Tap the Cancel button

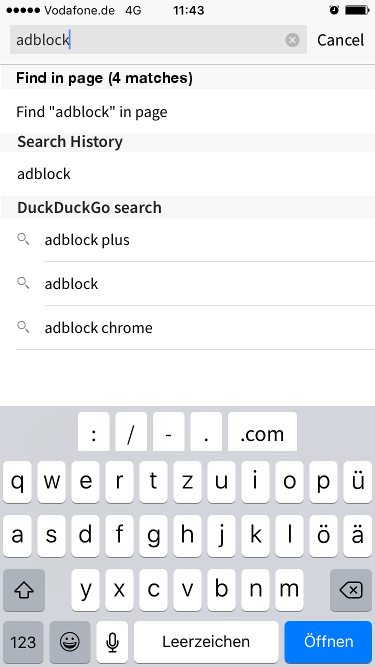click(340, 40)
